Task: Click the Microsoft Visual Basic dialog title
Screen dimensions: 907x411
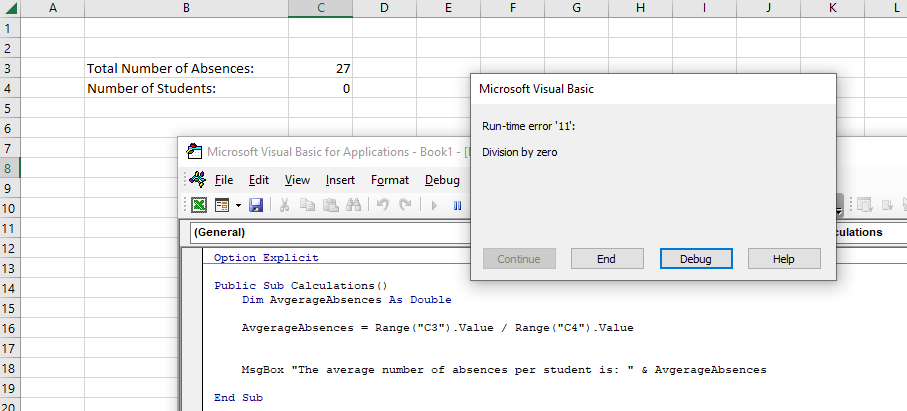Action: click(536, 89)
